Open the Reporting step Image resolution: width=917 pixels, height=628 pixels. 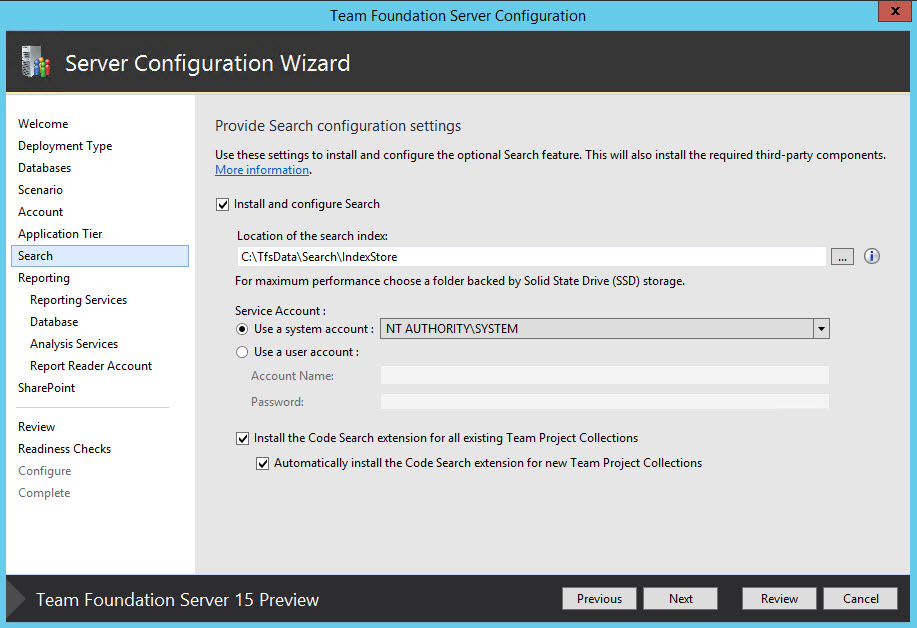pos(44,278)
